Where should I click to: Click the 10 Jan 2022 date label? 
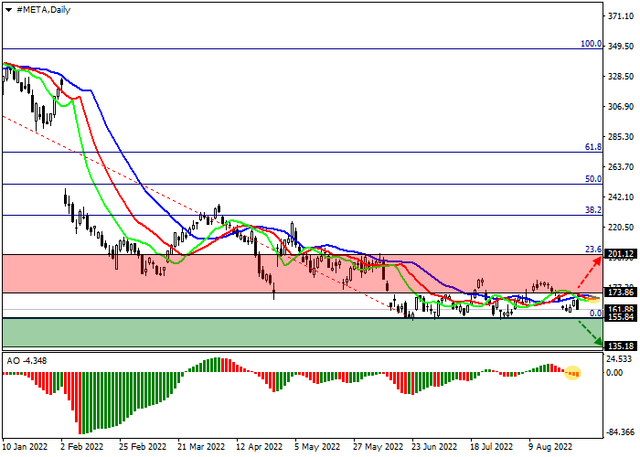pos(25,447)
